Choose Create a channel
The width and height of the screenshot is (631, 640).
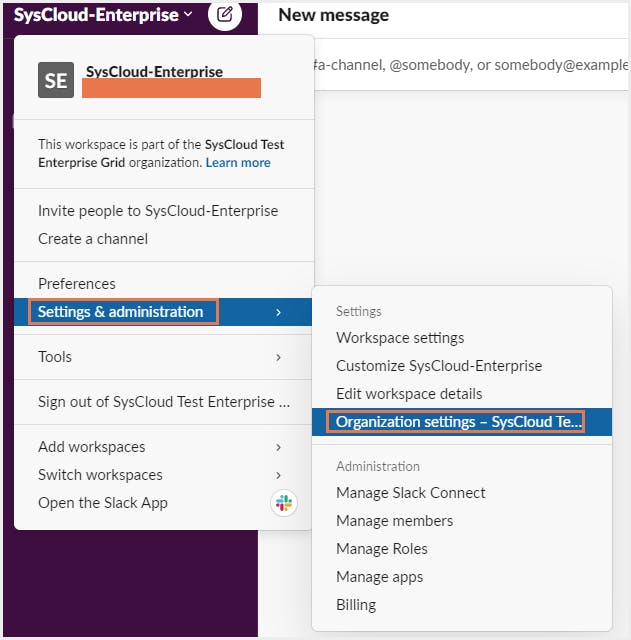coord(93,239)
